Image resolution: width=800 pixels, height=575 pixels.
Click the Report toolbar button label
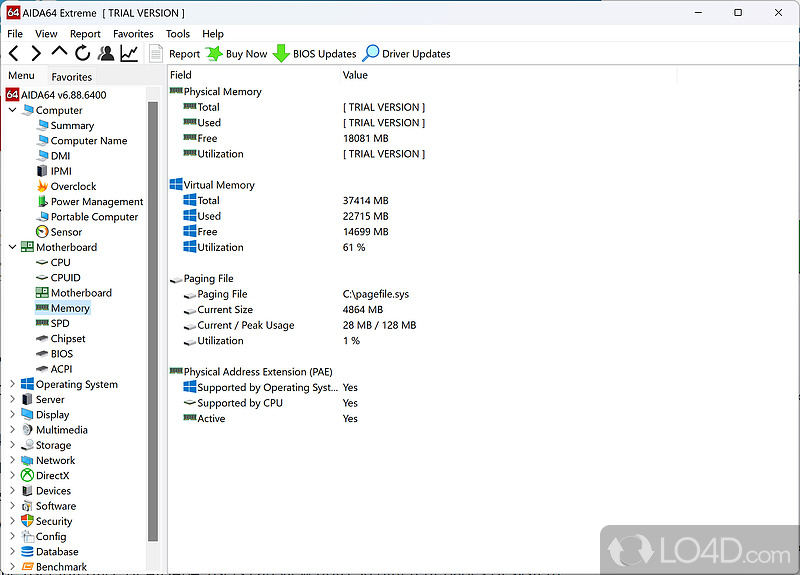[x=184, y=54]
